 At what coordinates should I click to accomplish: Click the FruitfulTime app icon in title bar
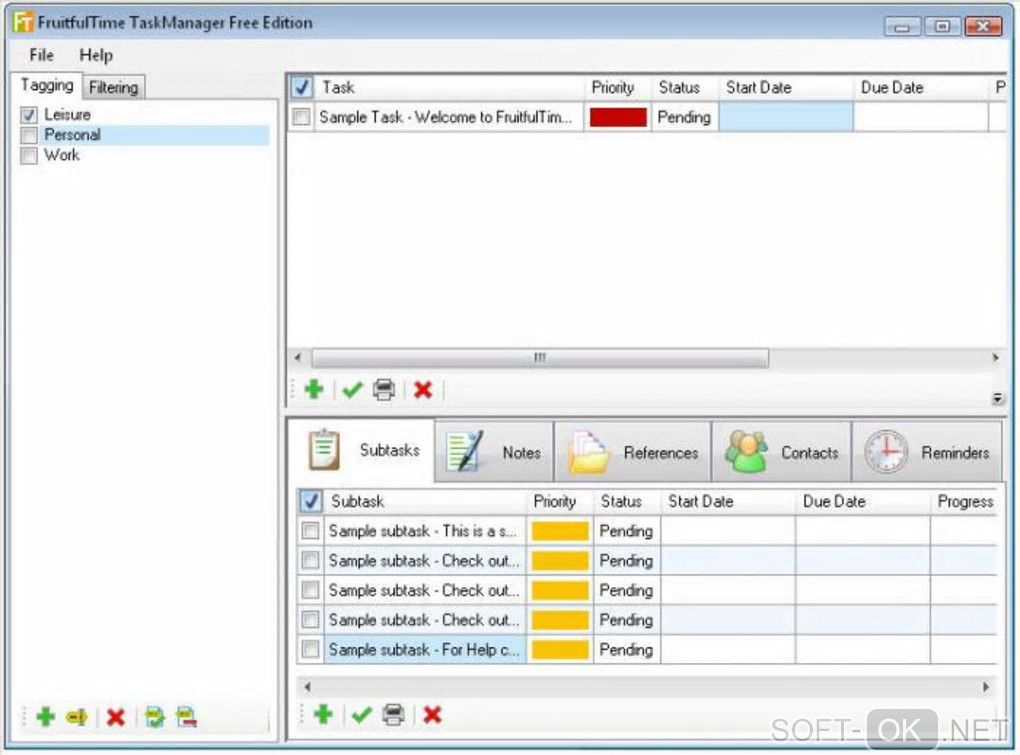pos(23,22)
